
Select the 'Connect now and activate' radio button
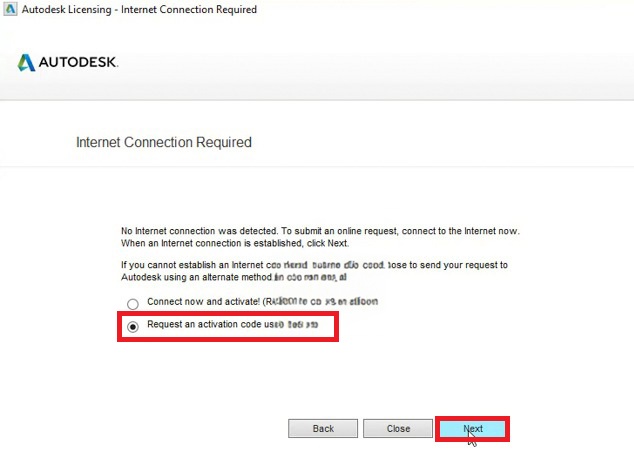tap(132, 303)
